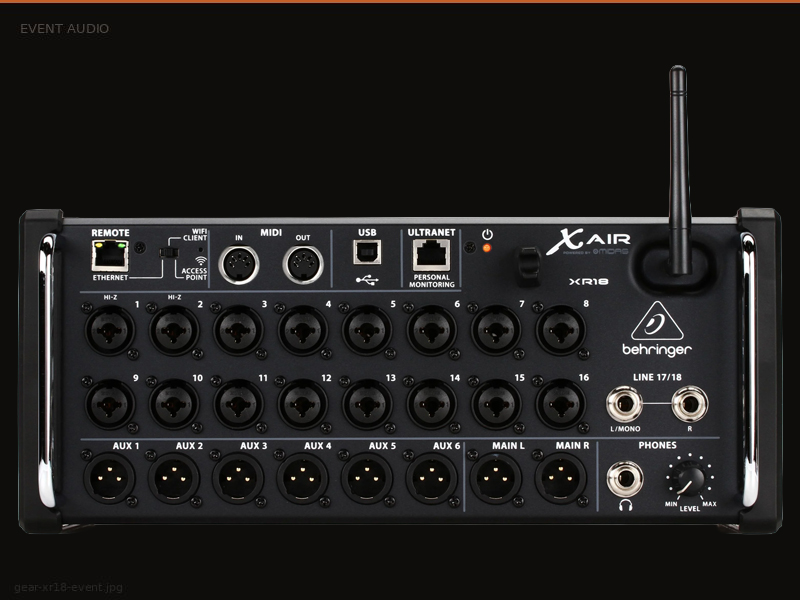Image resolution: width=800 pixels, height=600 pixels.
Task: Click the Ultranet personal monitoring port
Action: coord(431,255)
